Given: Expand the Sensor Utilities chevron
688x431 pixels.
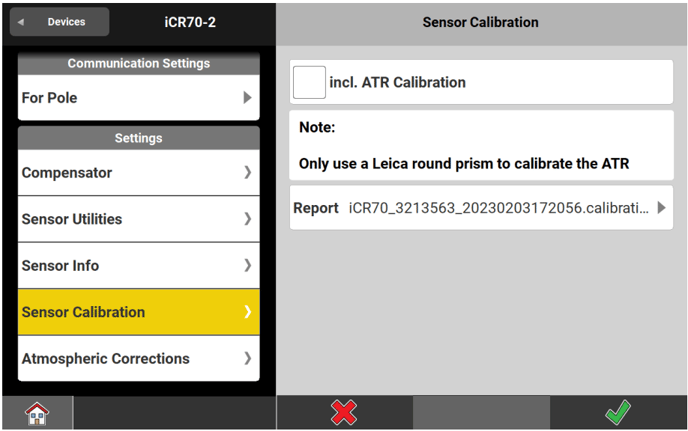Looking at the screenshot, I should pos(247,219).
